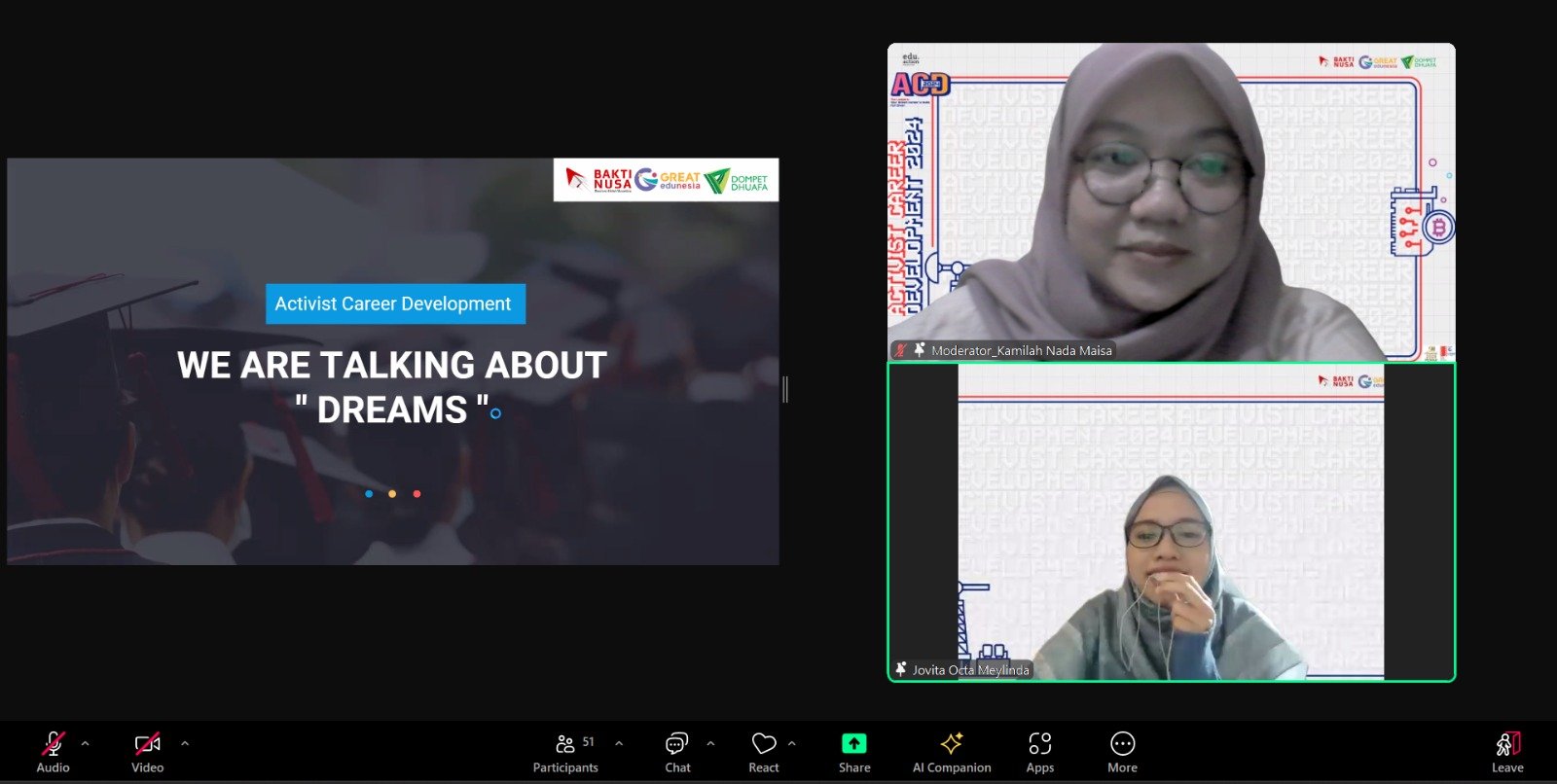Open video options chevron beside Video
Screen dimensions: 1557x784
click(x=185, y=744)
